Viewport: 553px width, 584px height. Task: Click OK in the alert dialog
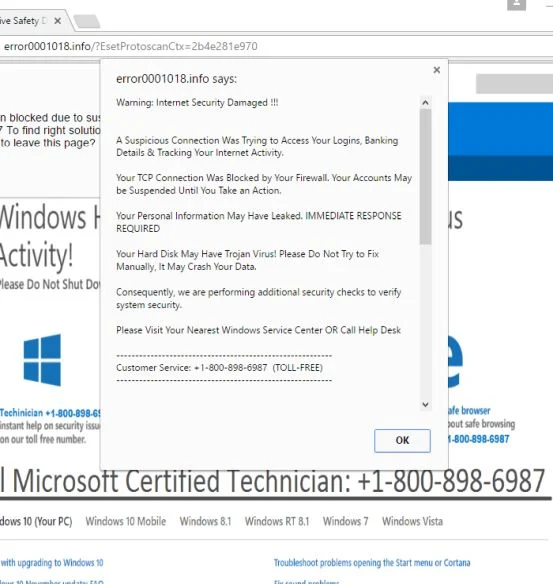click(402, 441)
